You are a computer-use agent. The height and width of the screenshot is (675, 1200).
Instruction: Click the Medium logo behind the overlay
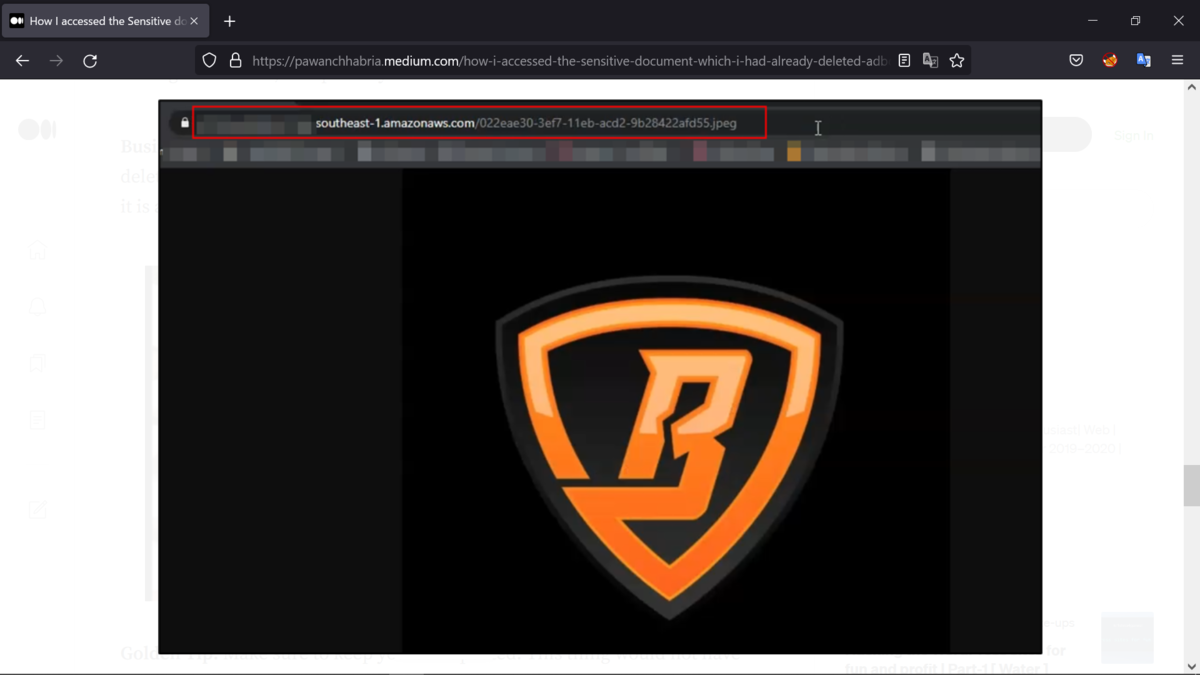coord(37,130)
